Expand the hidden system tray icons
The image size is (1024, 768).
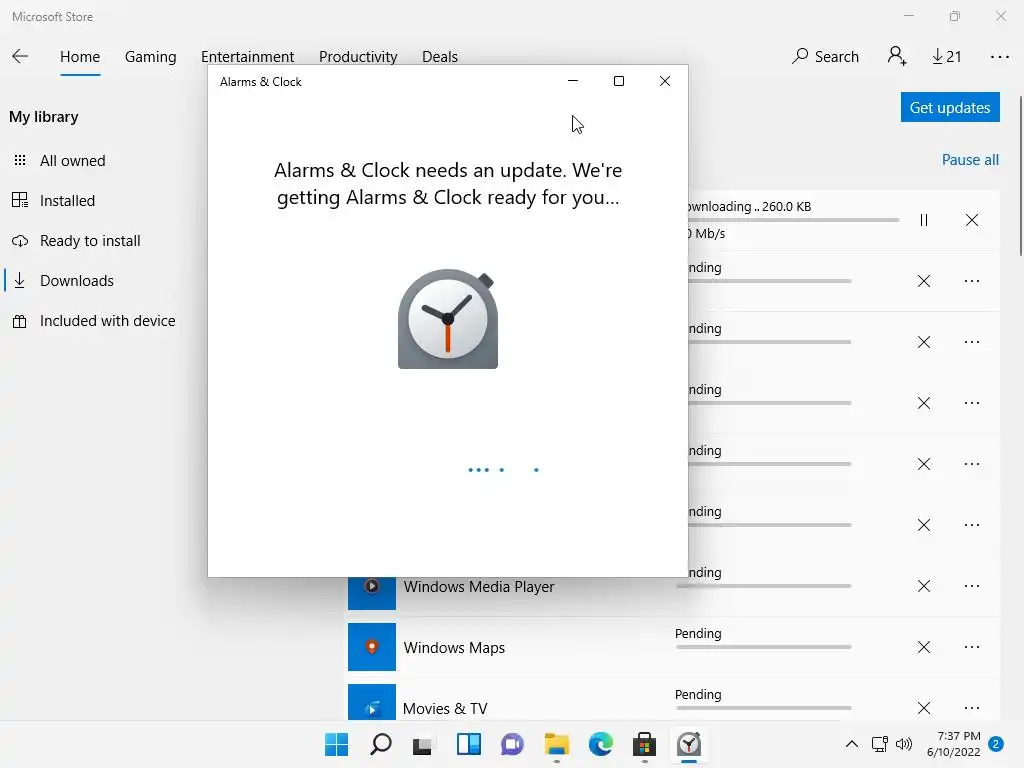click(852, 744)
